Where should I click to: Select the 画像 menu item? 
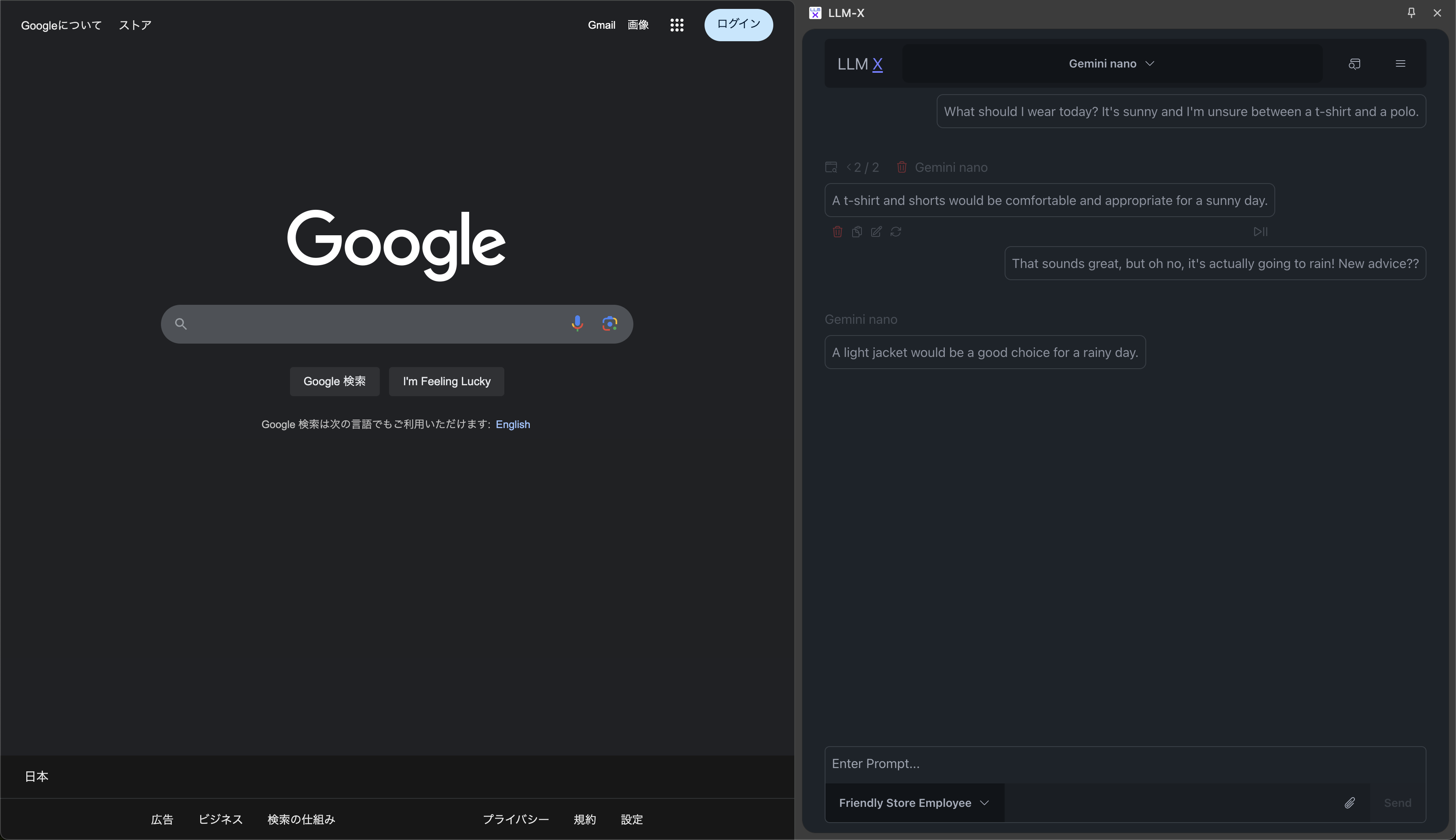[x=638, y=24]
